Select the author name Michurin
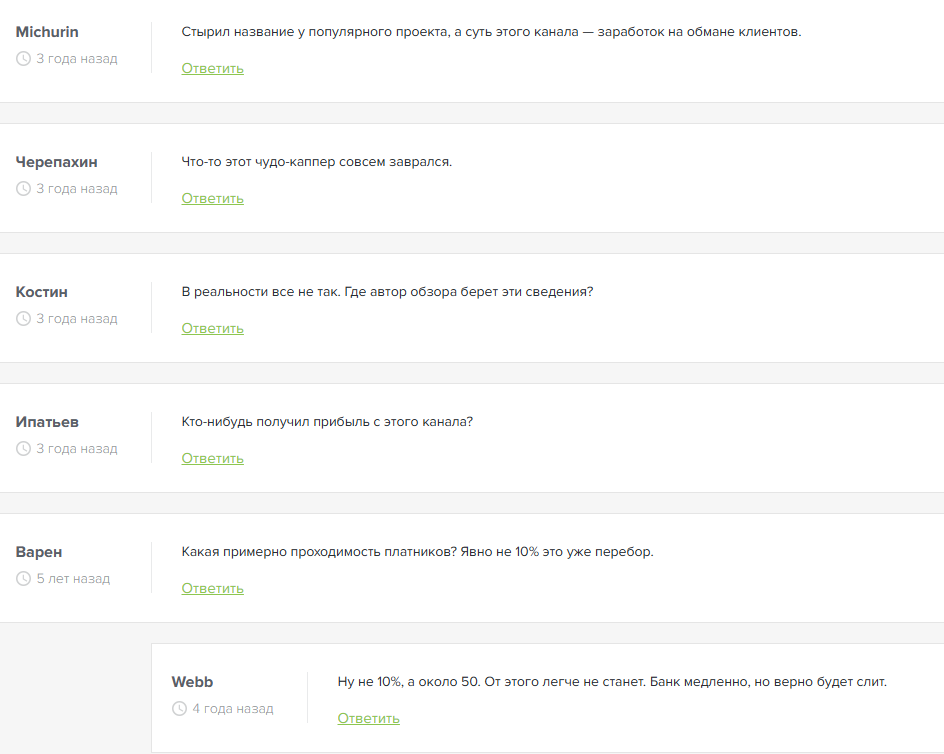 [x=47, y=32]
